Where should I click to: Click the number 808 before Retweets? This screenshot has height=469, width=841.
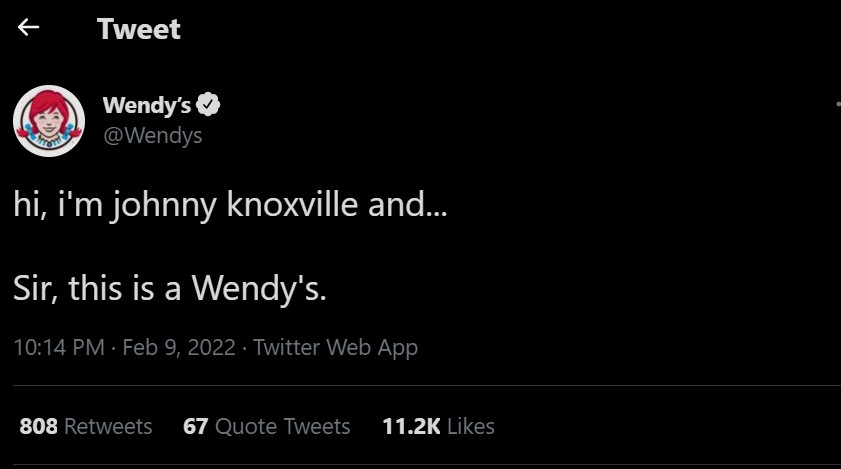pyautogui.click(x=38, y=426)
